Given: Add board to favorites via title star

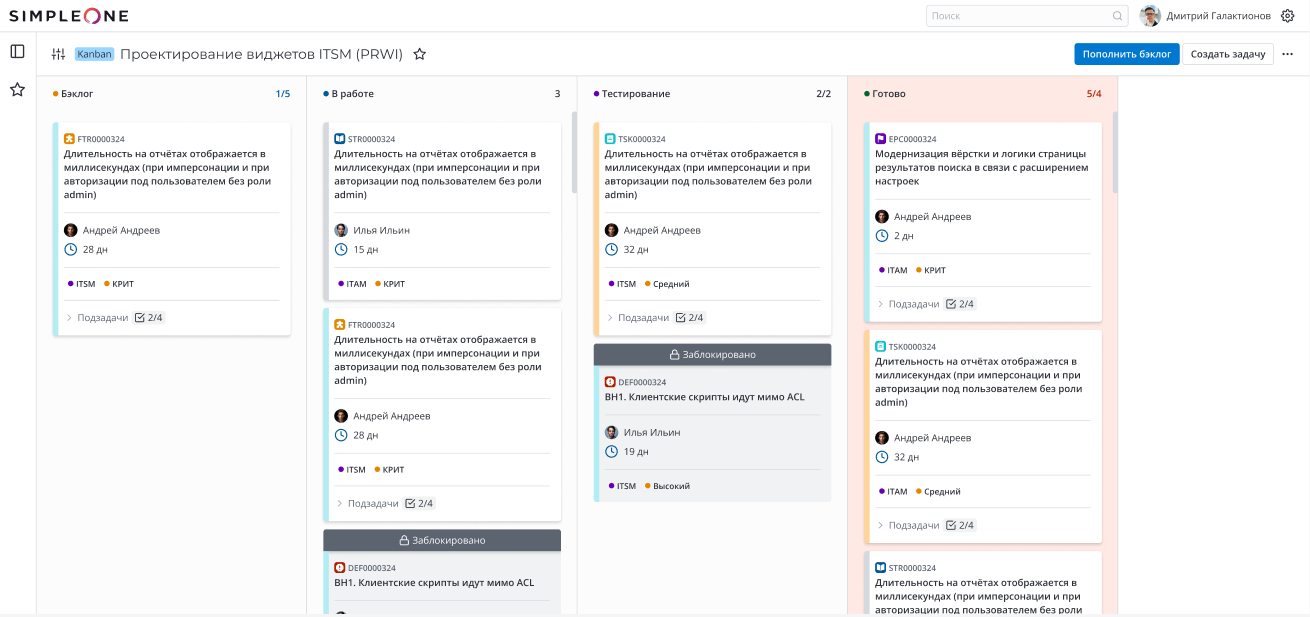Looking at the screenshot, I should tap(420, 54).
